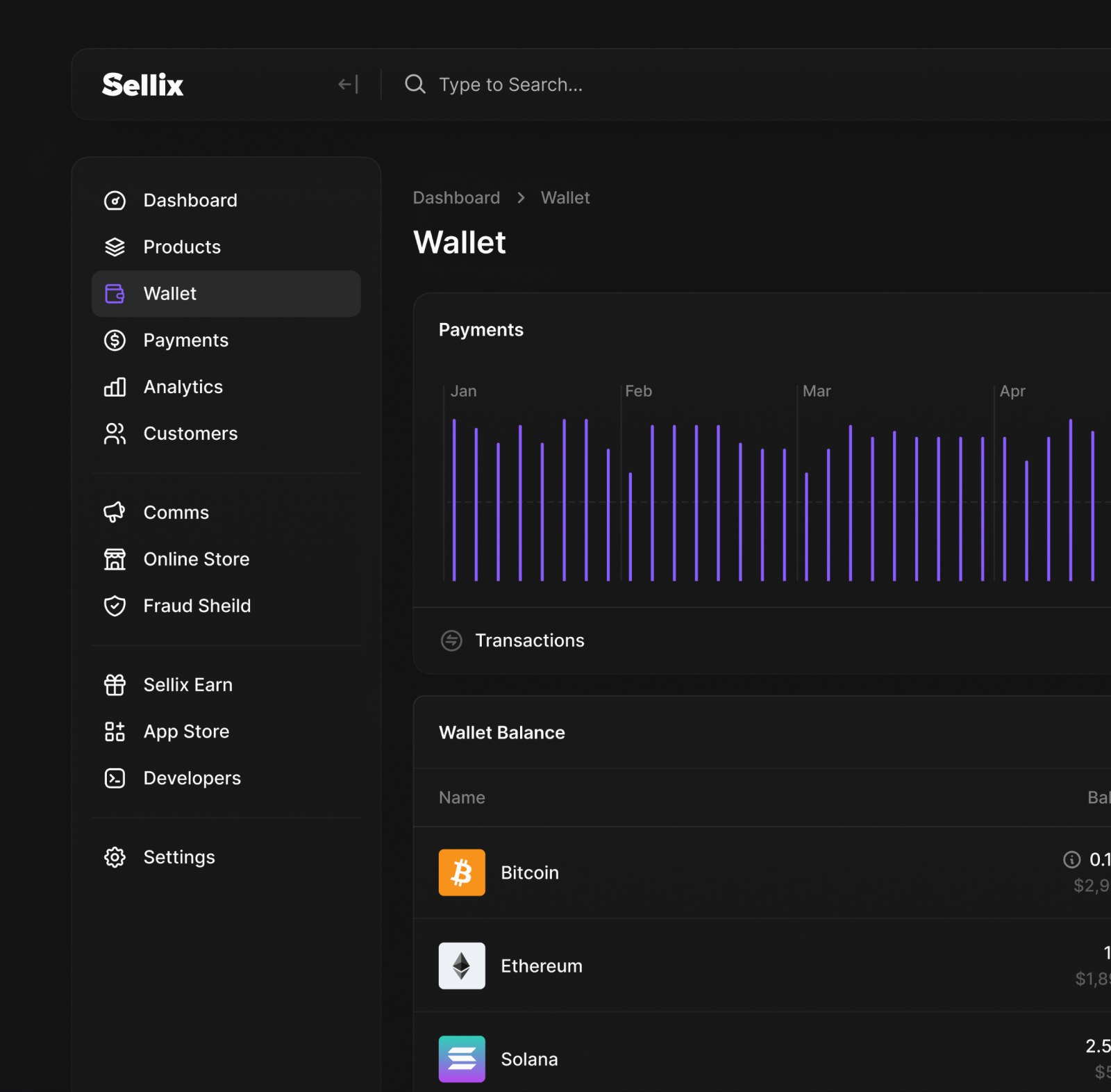Click the Feb label on the chart
The image size is (1111, 1092).
coord(638,391)
